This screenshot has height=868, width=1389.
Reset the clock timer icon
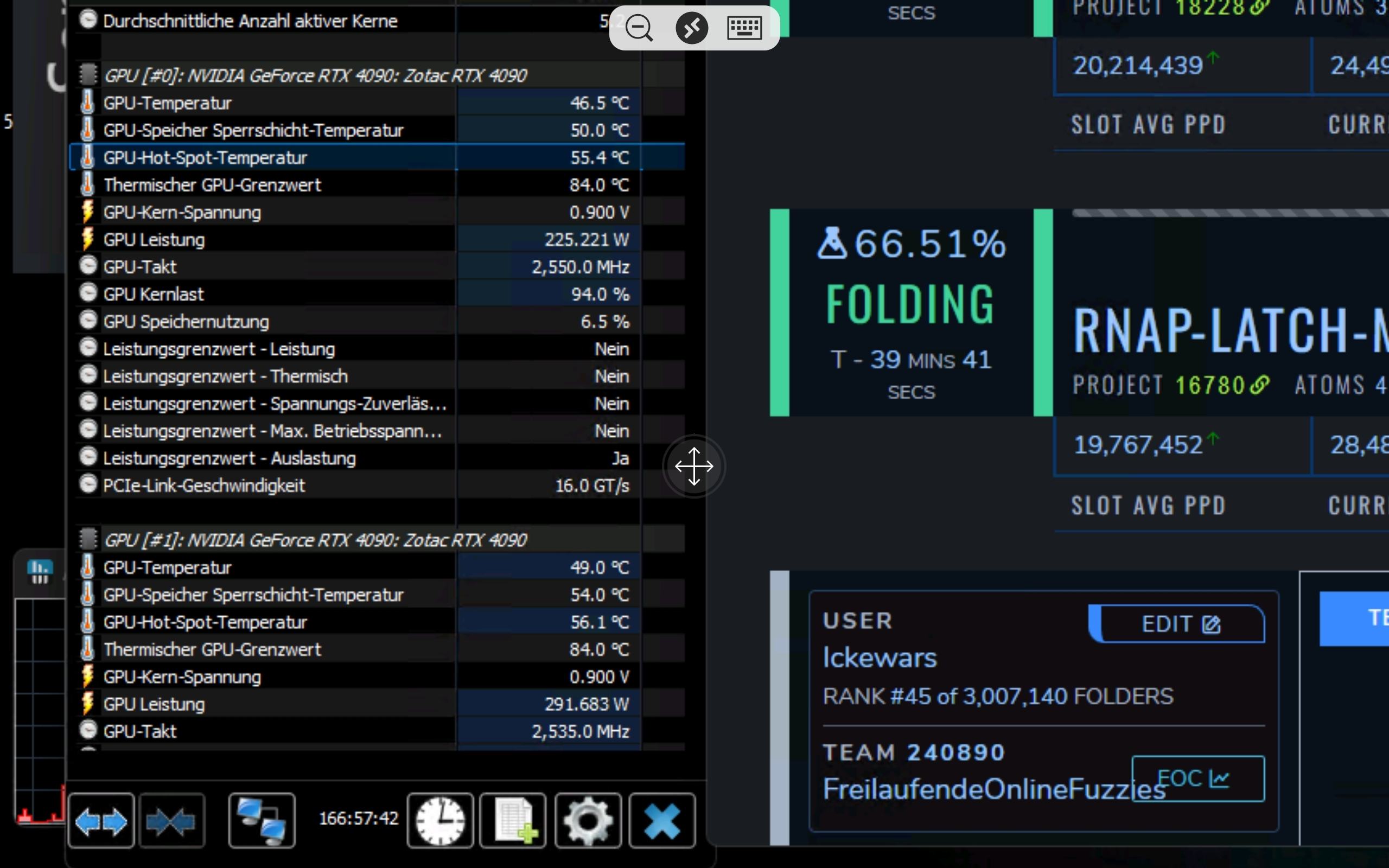[440, 821]
